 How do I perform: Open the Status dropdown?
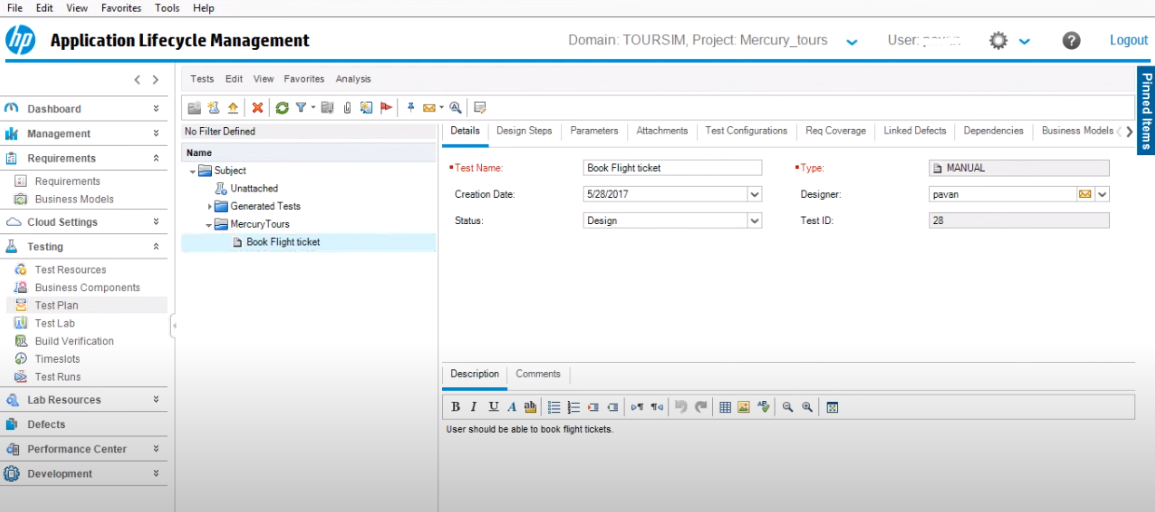(755, 220)
